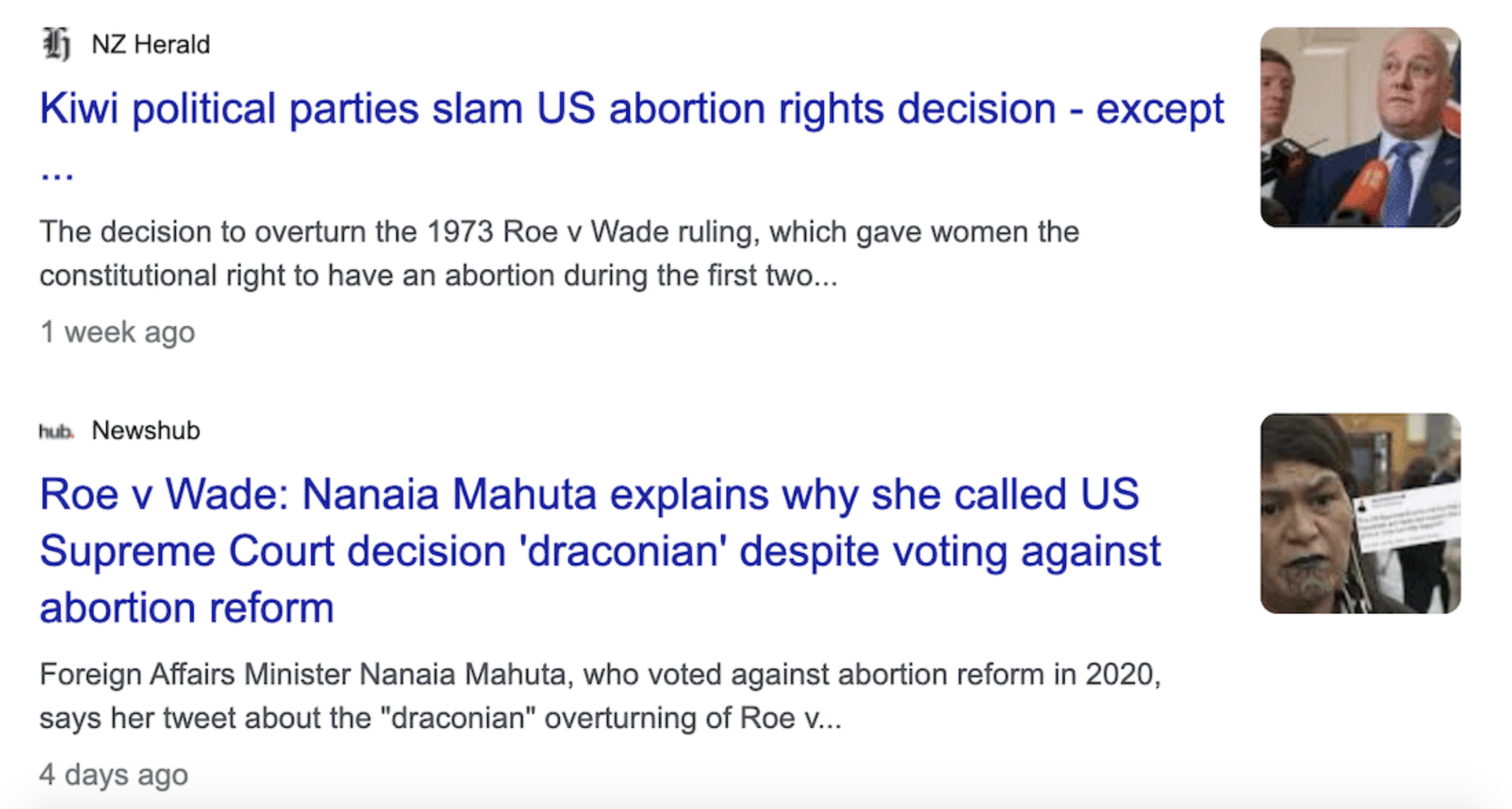1512x809 pixels.
Task: Click the Newshub 'hub' logo icon
Action: coord(56,431)
